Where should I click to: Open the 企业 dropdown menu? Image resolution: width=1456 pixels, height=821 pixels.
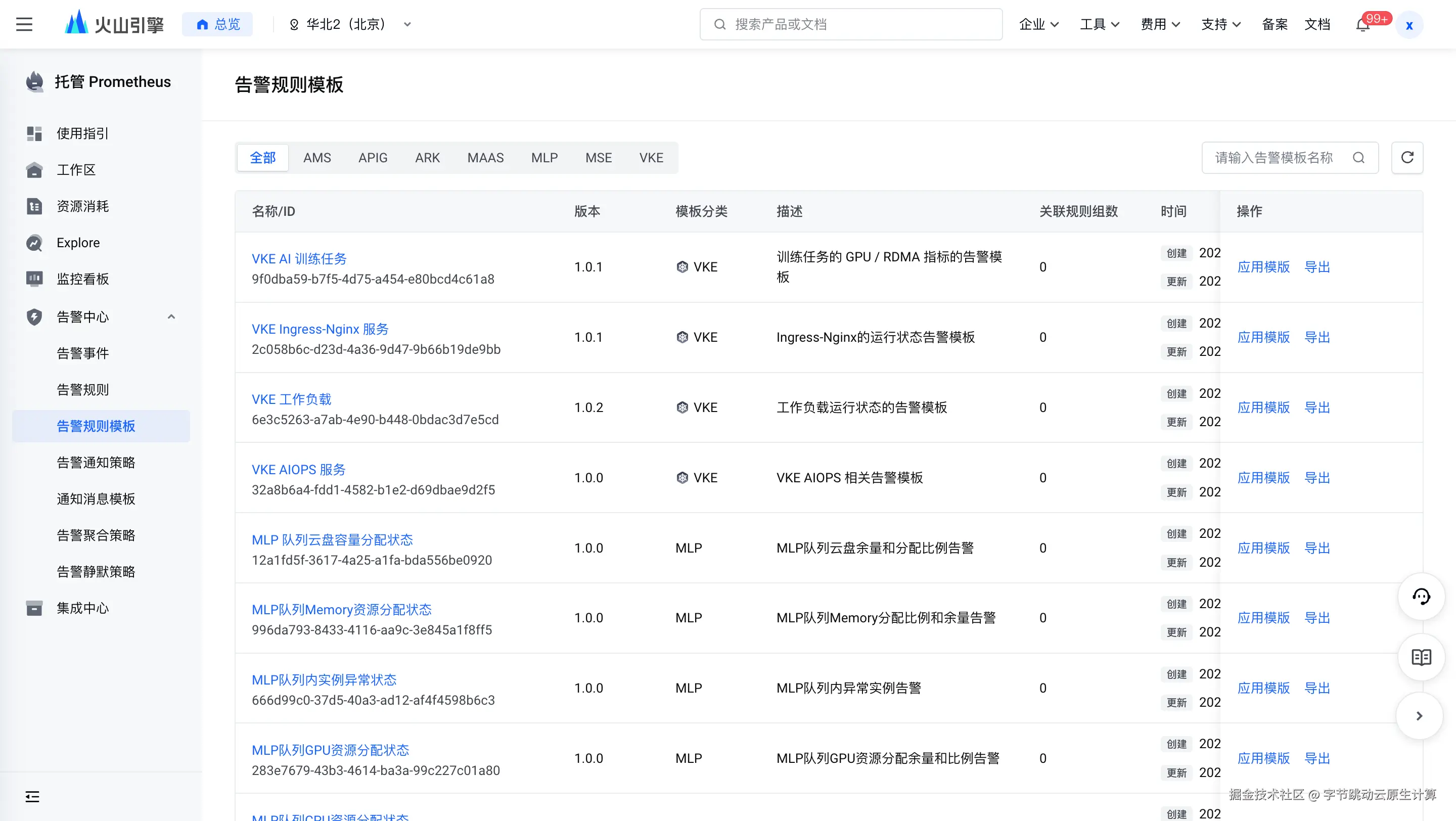[1038, 24]
